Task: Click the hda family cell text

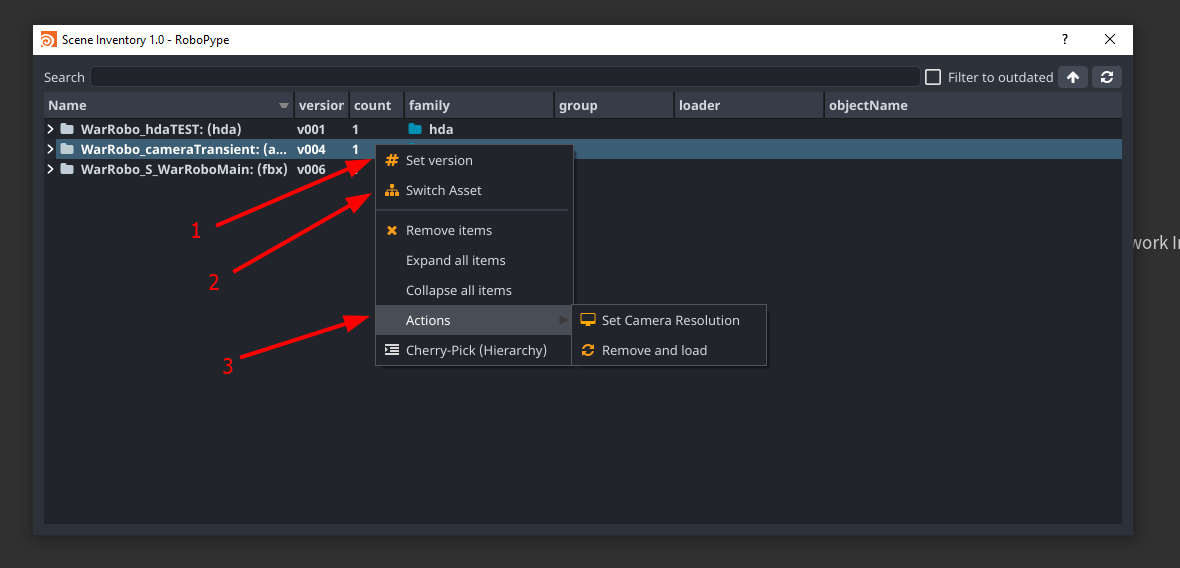Action: [441, 129]
